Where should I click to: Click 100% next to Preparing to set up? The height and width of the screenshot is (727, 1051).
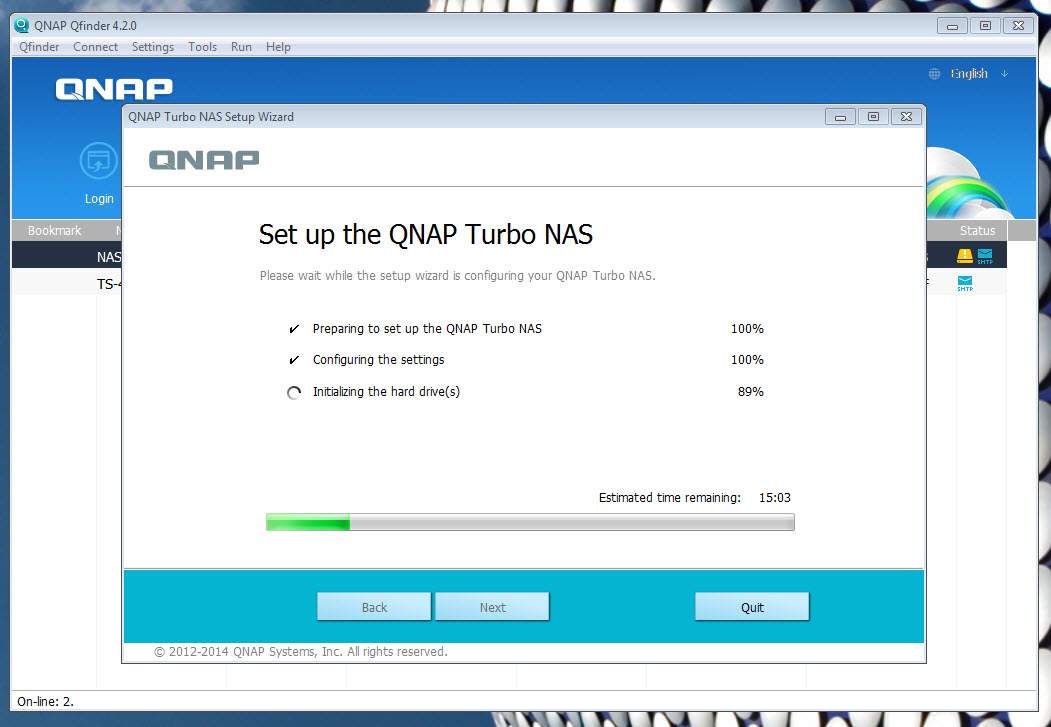747,329
